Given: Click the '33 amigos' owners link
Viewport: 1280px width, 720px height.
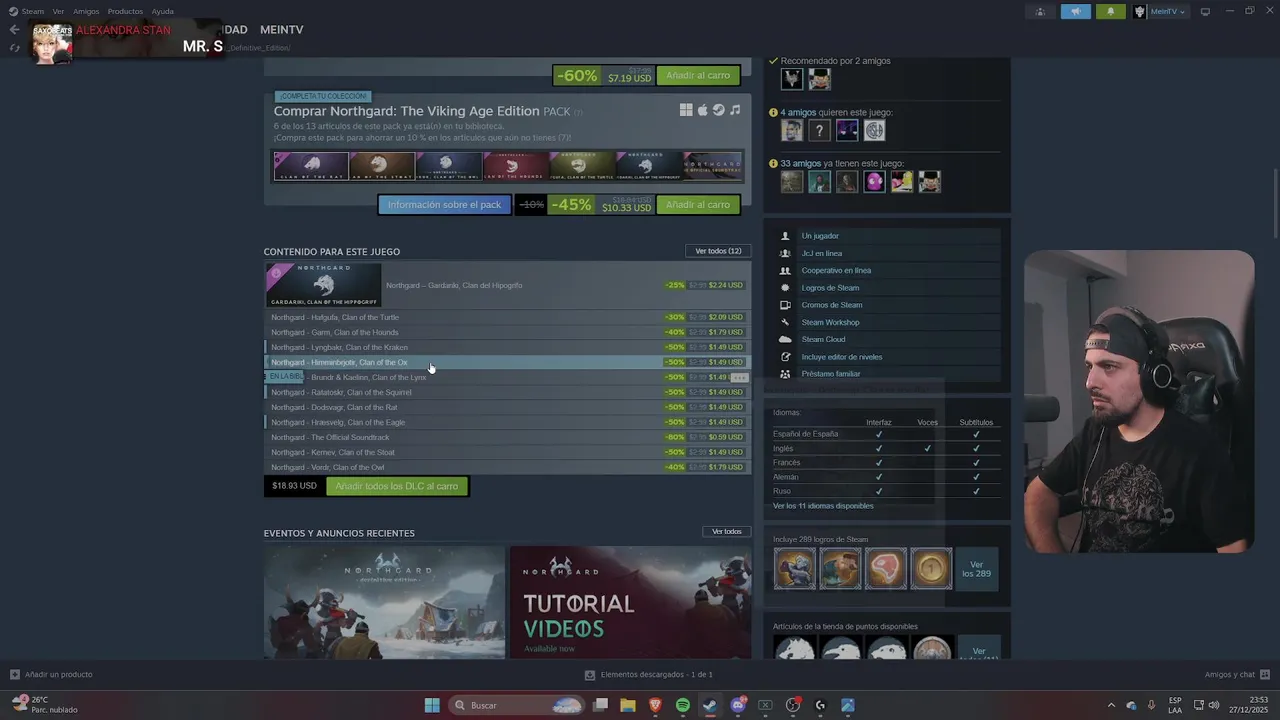Looking at the screenshot, I should click(x=800, y=163).
